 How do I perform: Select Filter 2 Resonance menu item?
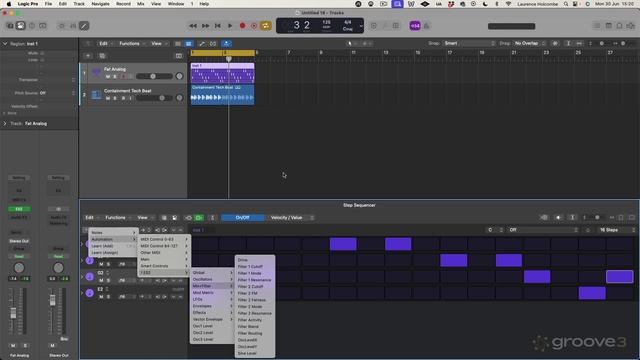coord(255,313)
